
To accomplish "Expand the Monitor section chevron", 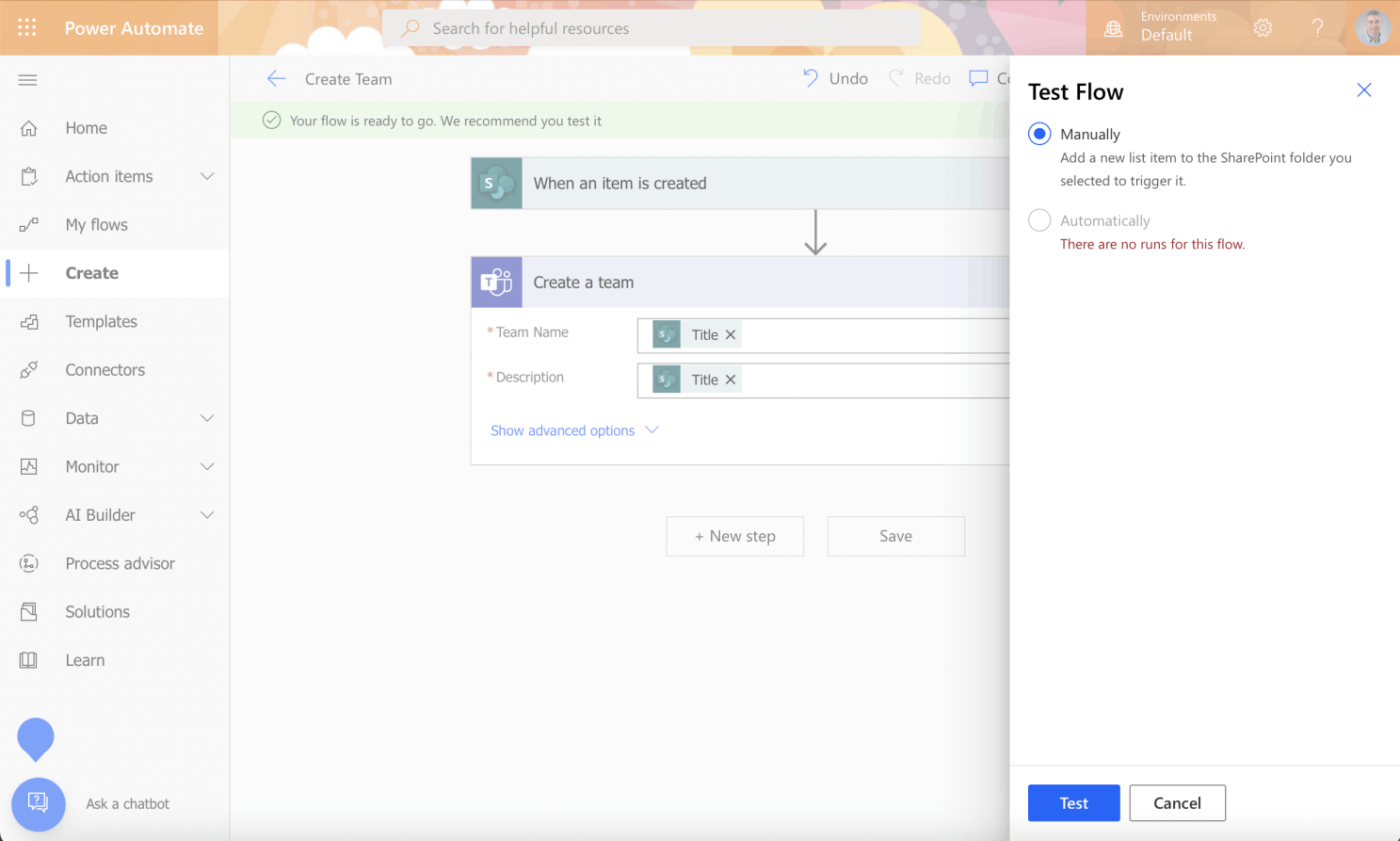I will (207, 467).
